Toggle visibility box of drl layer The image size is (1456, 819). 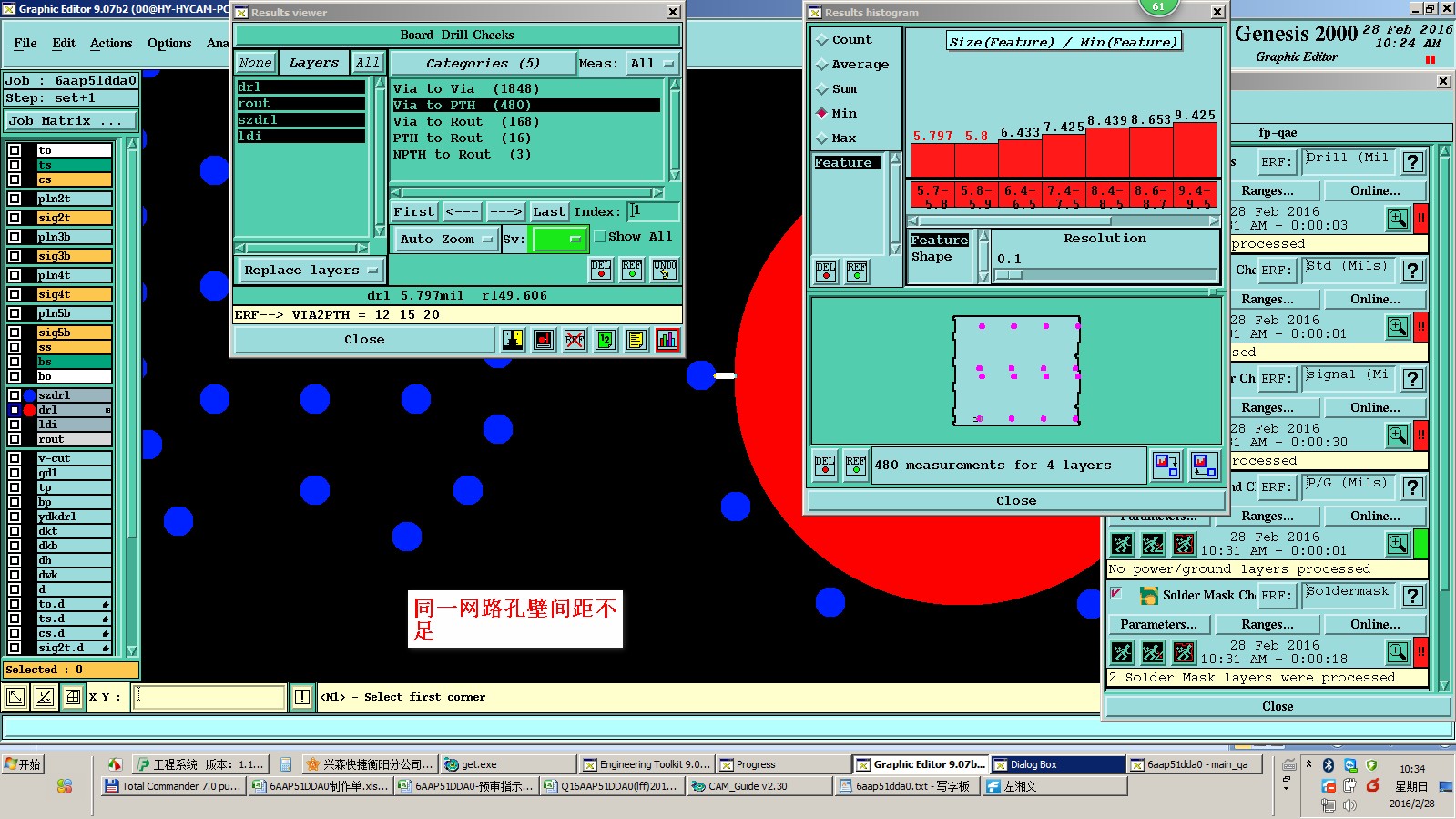coord(15,410)
